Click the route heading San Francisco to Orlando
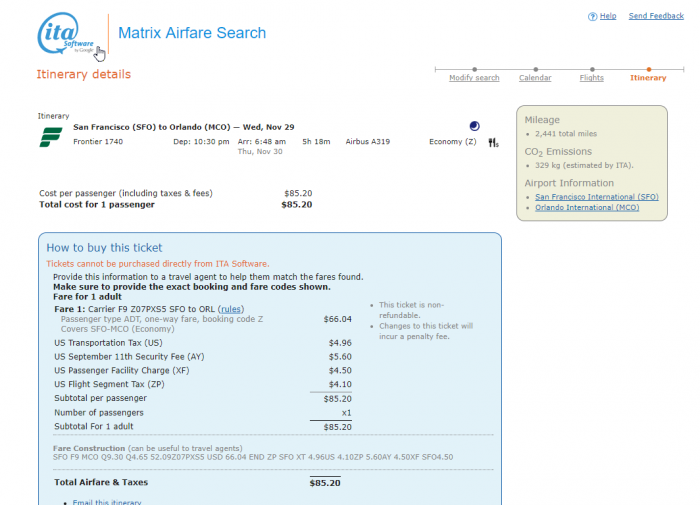 tap(183, 127)
